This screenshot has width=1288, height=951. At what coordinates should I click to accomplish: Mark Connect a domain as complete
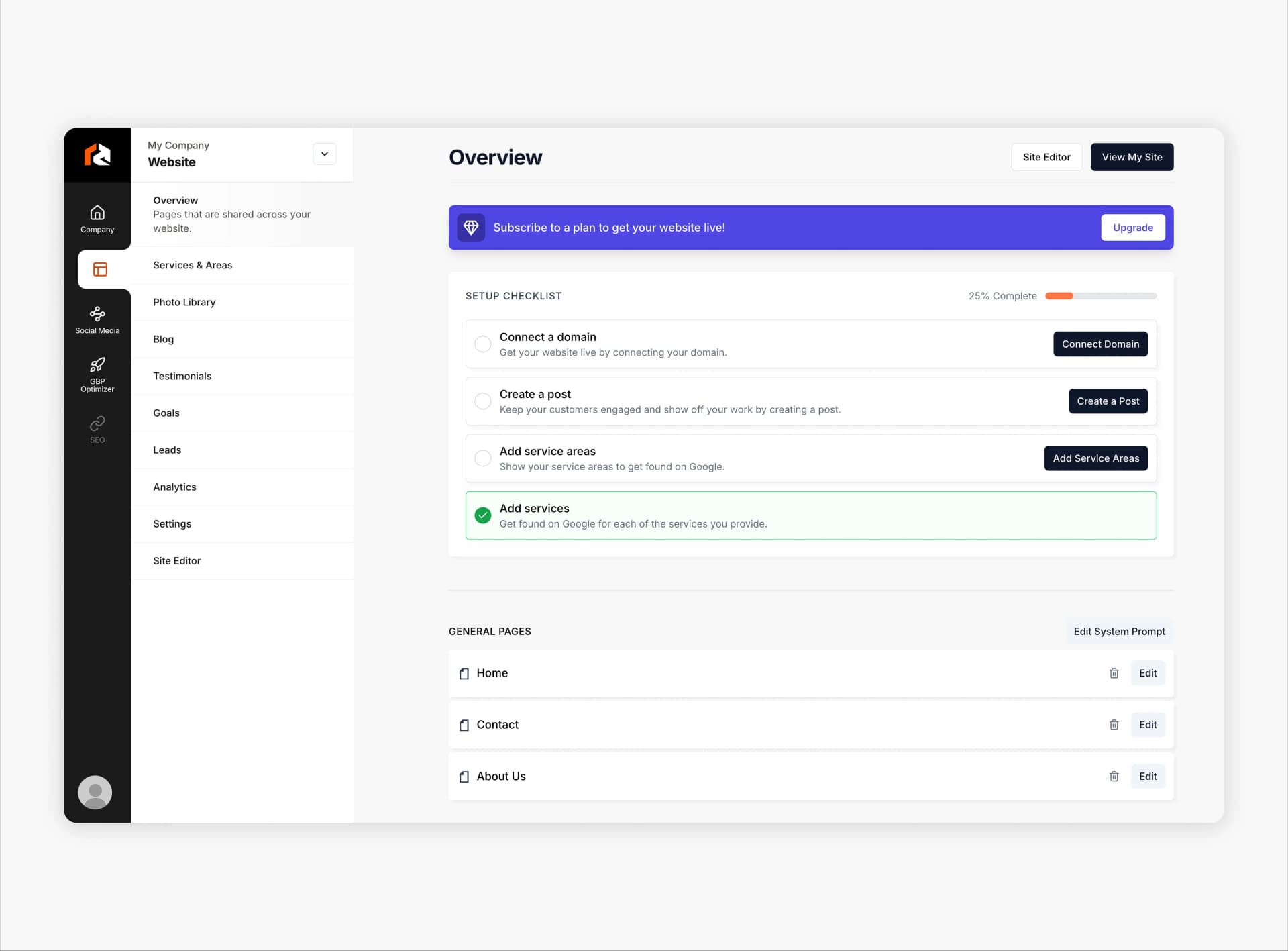click(483, 344)
